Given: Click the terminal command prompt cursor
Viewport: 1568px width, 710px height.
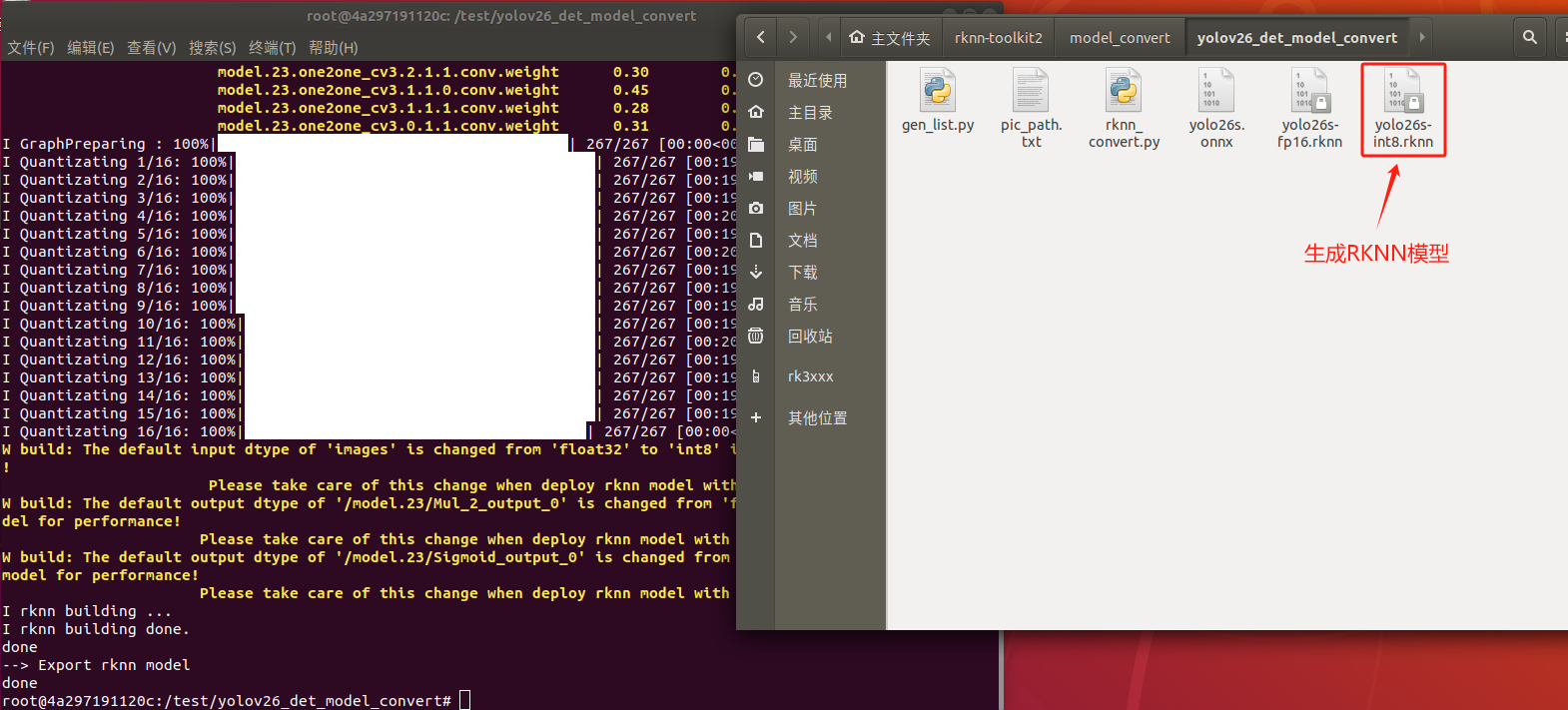Looking at the screenshot, I should (464, 701).
